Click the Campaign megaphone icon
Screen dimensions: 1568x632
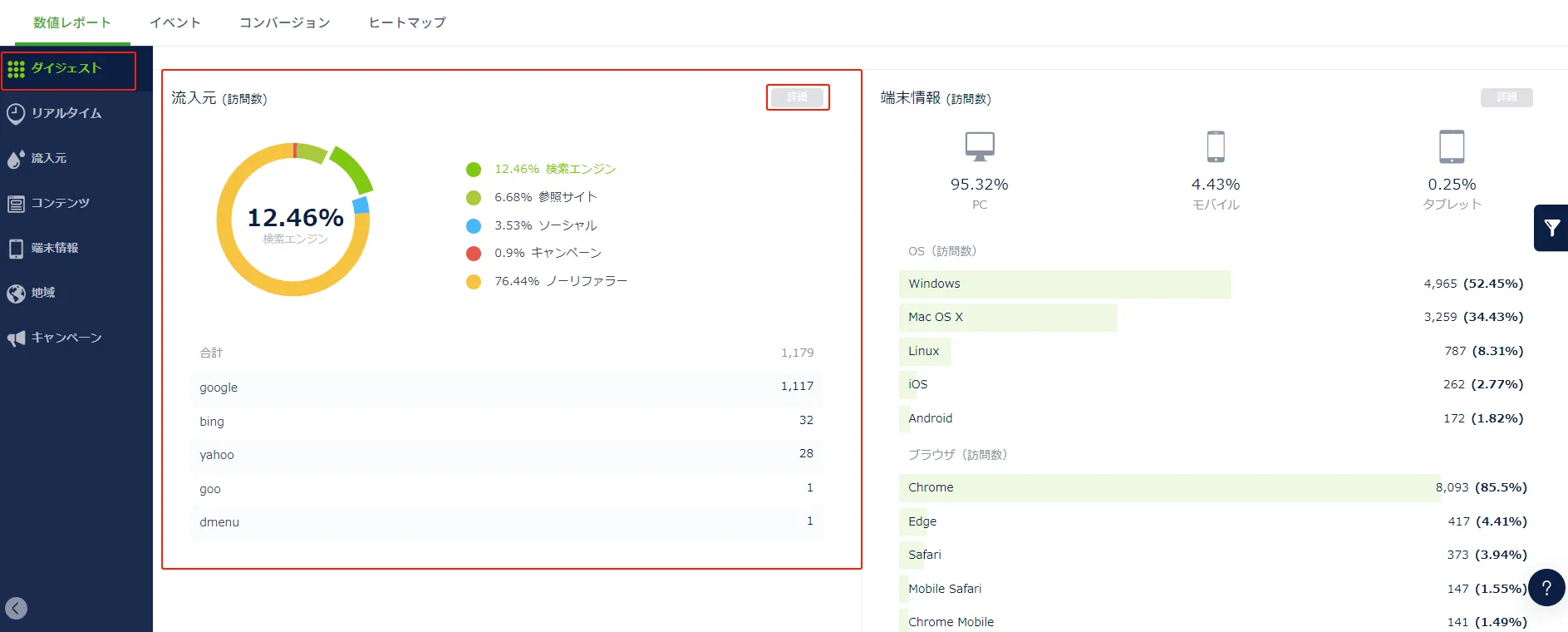[x=16, y=338]
